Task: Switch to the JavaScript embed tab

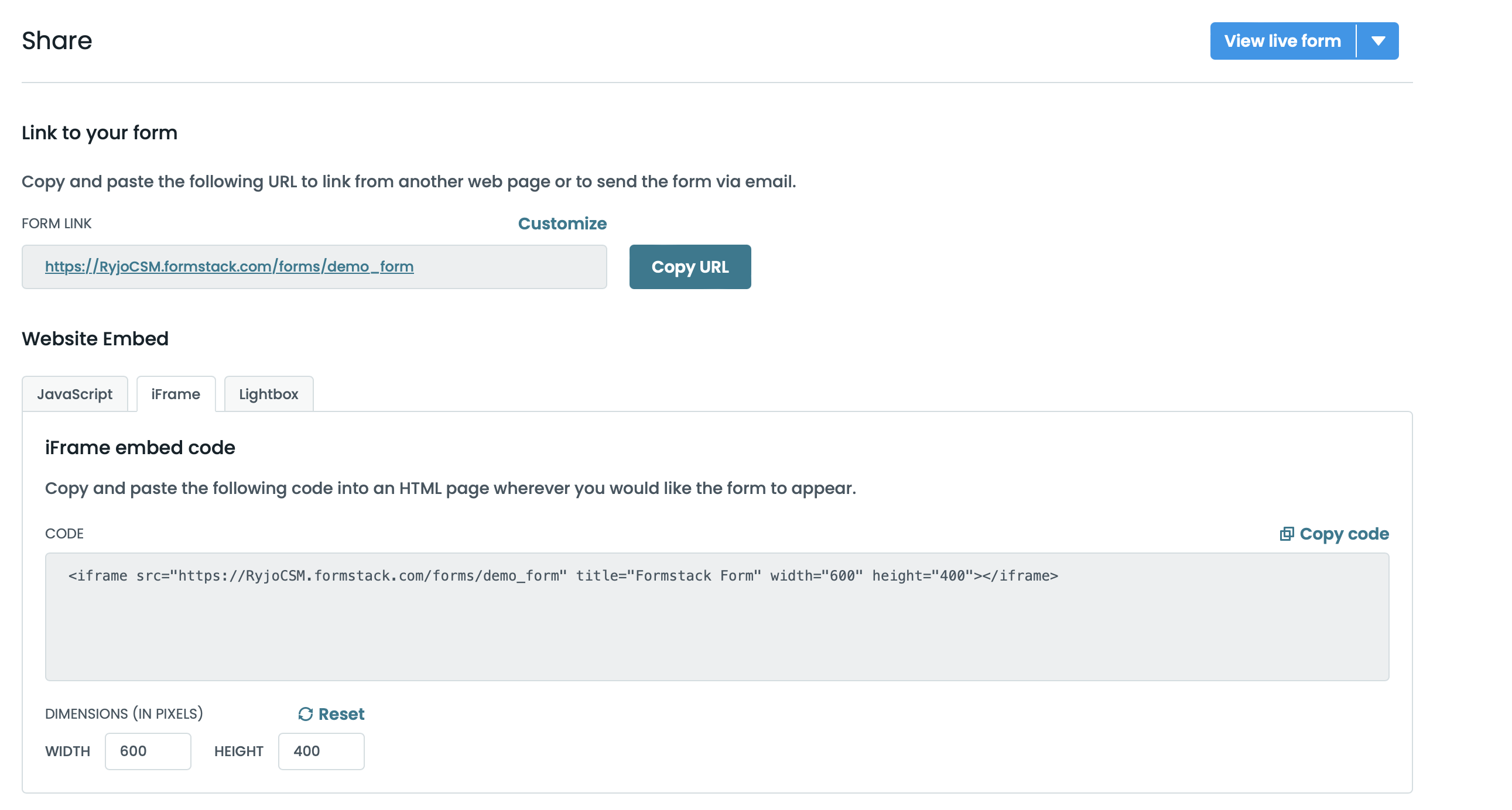Action: (x=74, y=393)
